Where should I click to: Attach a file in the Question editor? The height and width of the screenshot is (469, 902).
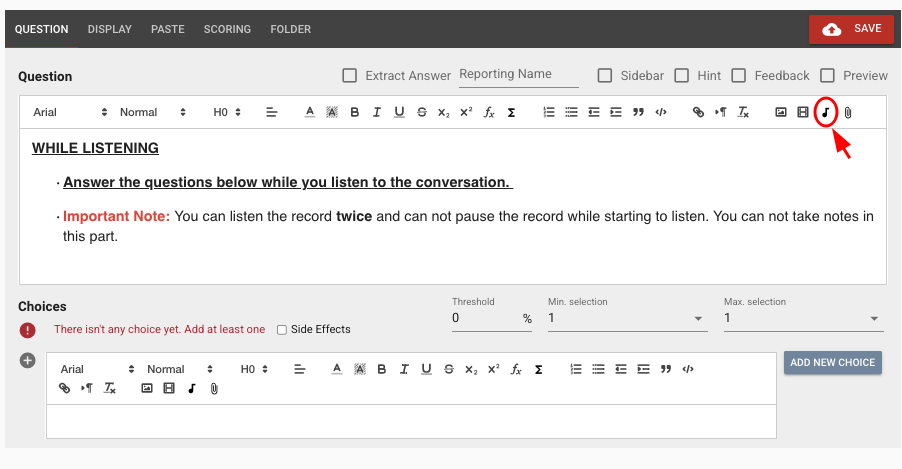coord(848,113)
